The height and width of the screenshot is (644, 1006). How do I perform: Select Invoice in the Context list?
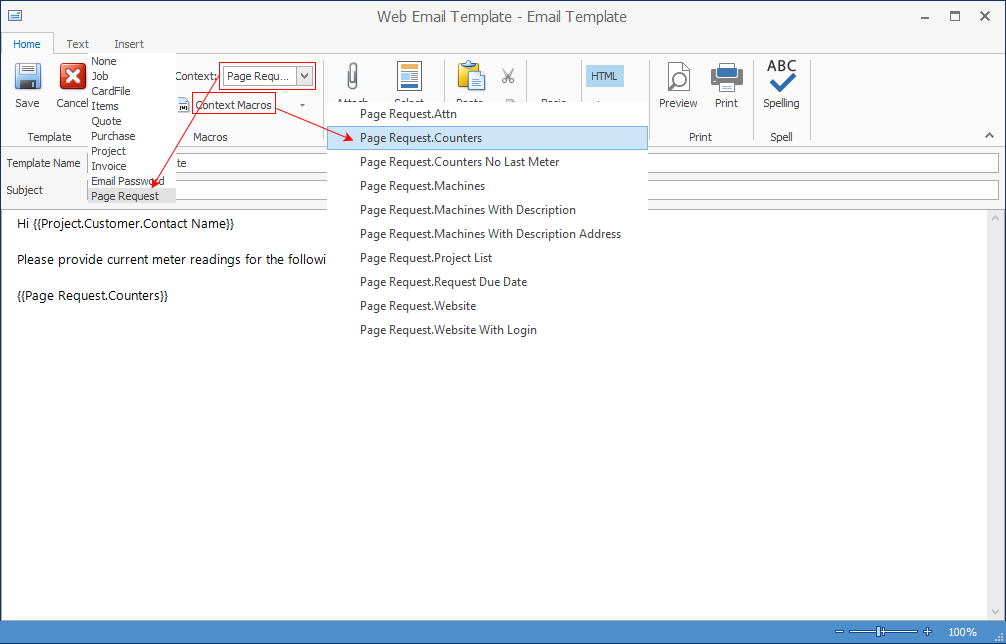[x=132, y=165]
